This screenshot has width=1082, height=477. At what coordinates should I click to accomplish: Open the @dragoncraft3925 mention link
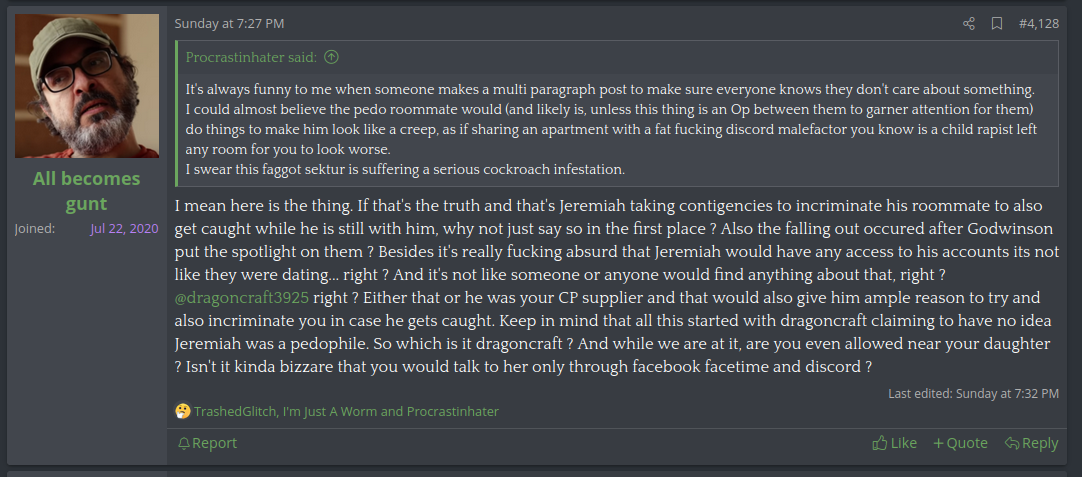[x=241, y=298]
